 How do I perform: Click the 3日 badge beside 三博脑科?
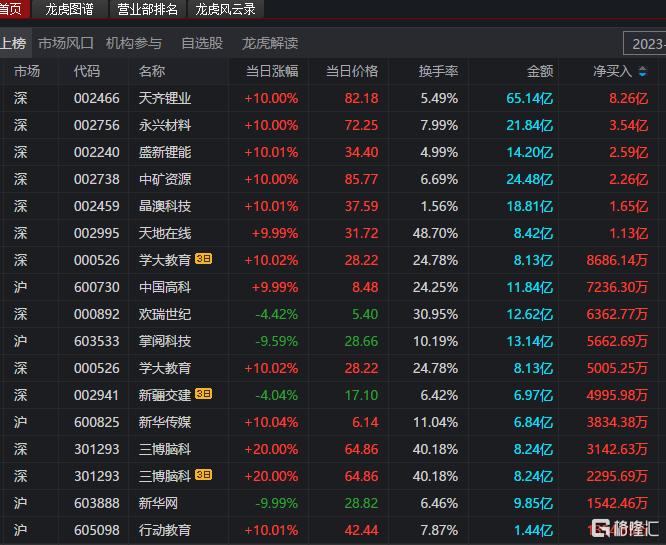pos(203,474)
